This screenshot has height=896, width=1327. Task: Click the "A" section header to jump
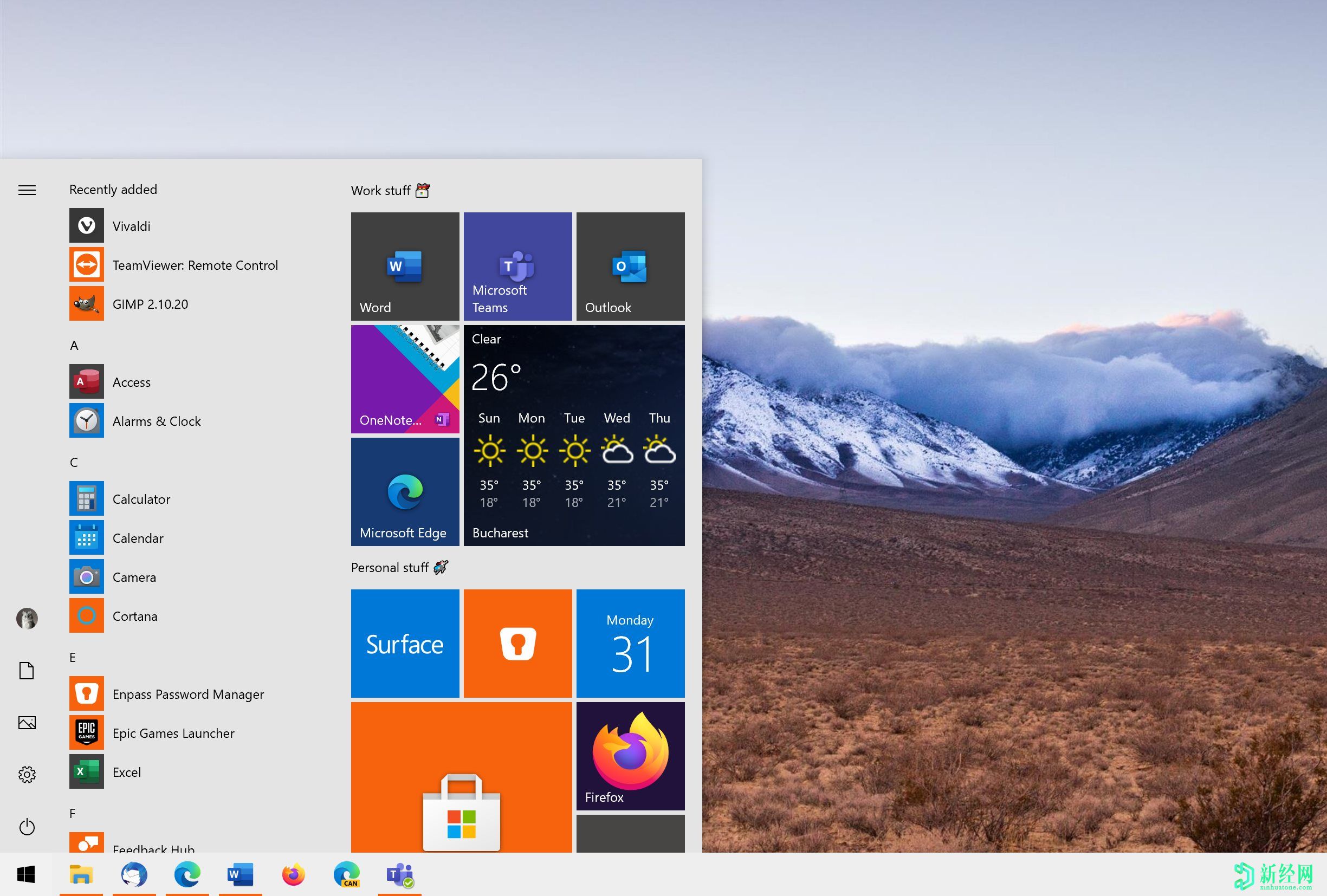[x=74, y=345]
